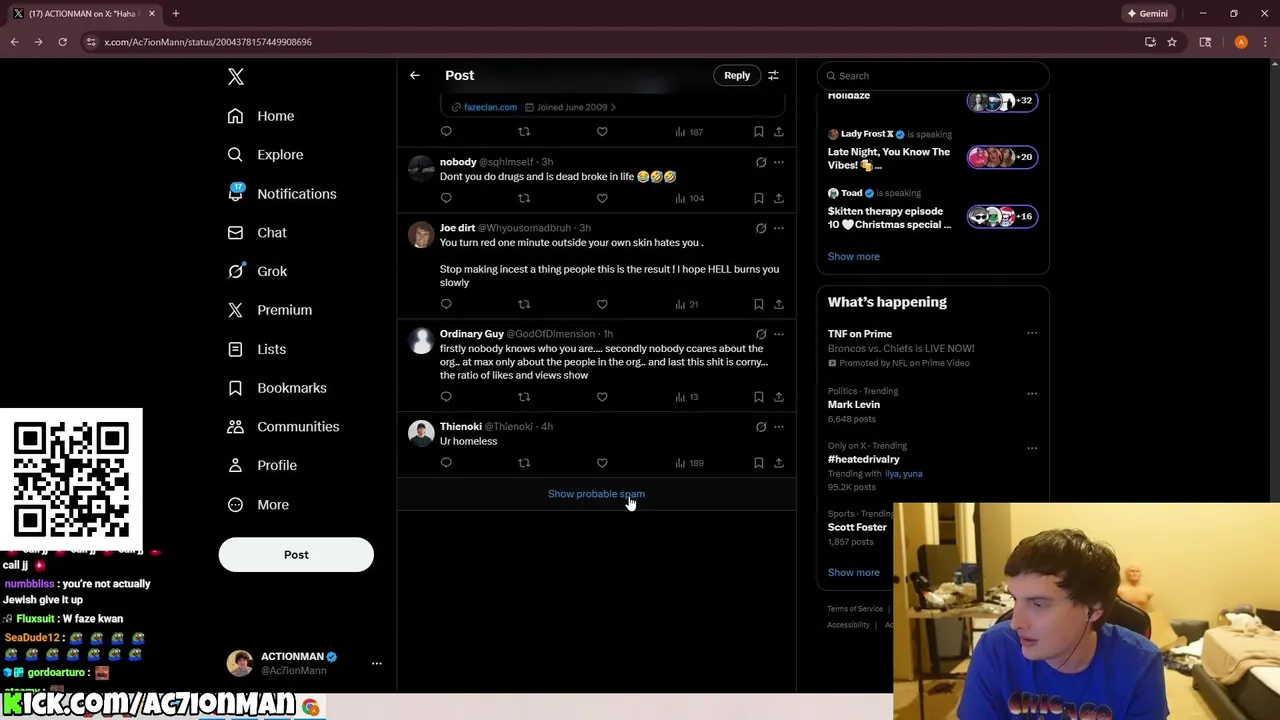This screenshot has height=720, width=1280.
Task: Open nobody's username link
Action: point(458,162)
